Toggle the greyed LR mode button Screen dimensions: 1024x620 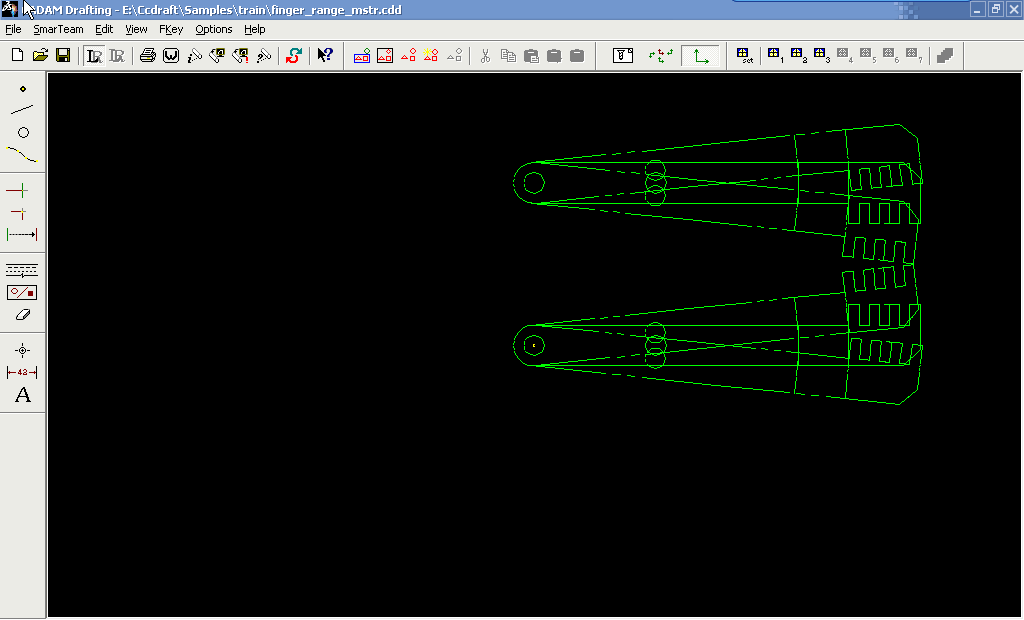point(117,56)
